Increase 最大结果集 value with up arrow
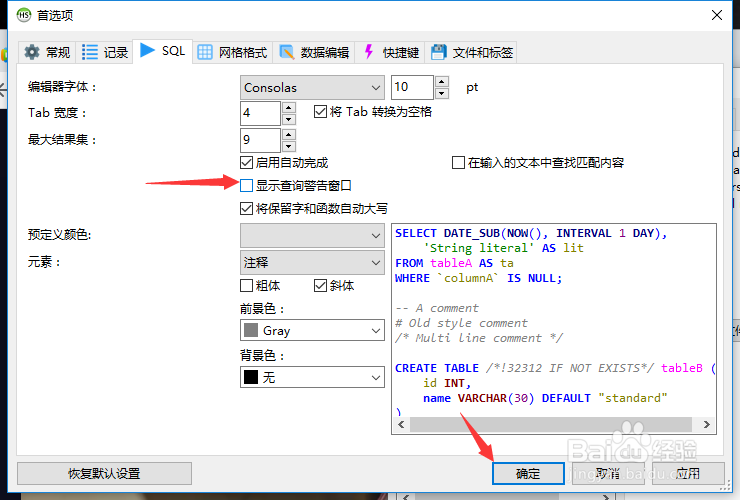The image size is (740, 500). pos(289,135)
